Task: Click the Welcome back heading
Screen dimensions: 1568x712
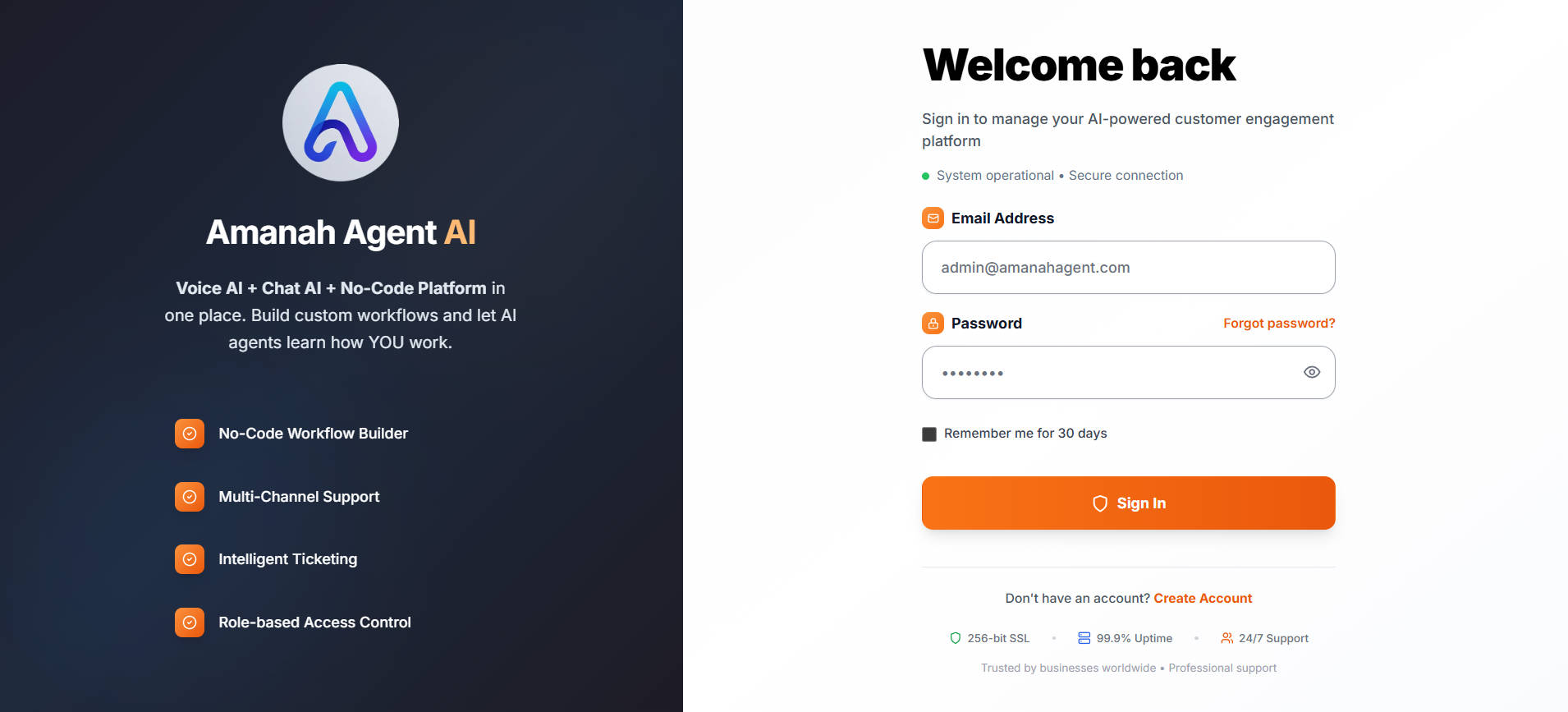Action: click(1079, 66)
